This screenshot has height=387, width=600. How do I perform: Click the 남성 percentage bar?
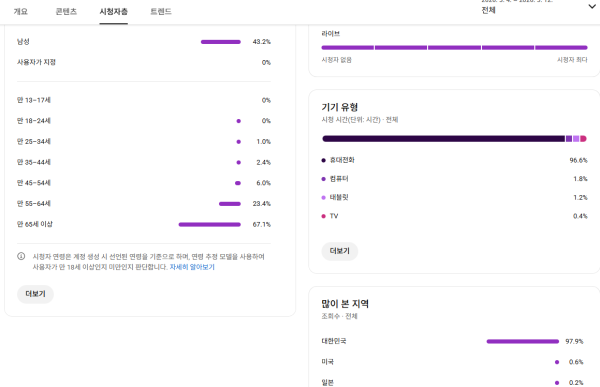(x=221, y=42)
